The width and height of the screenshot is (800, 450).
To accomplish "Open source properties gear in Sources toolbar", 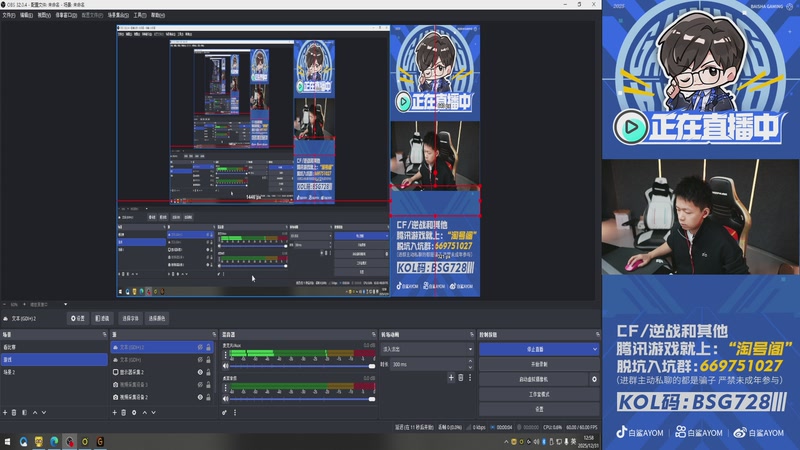I will tap(134, 412).
